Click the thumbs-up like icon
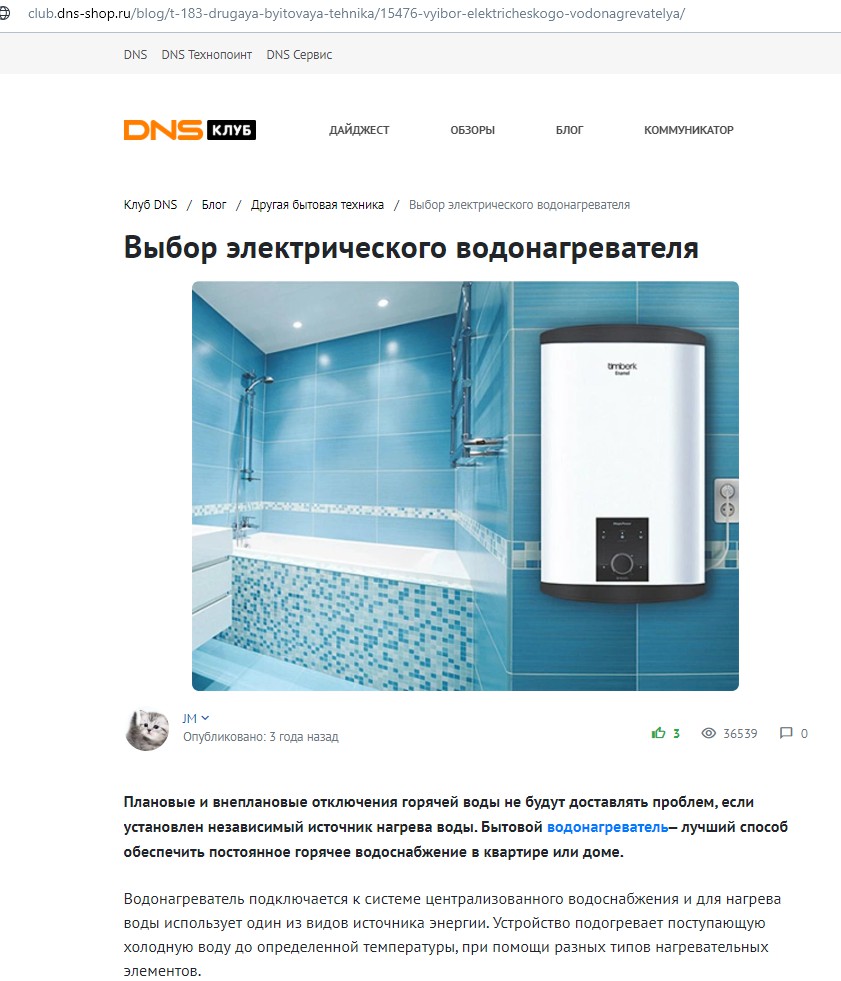Screen dimensions: 841x981 [658, 733]
